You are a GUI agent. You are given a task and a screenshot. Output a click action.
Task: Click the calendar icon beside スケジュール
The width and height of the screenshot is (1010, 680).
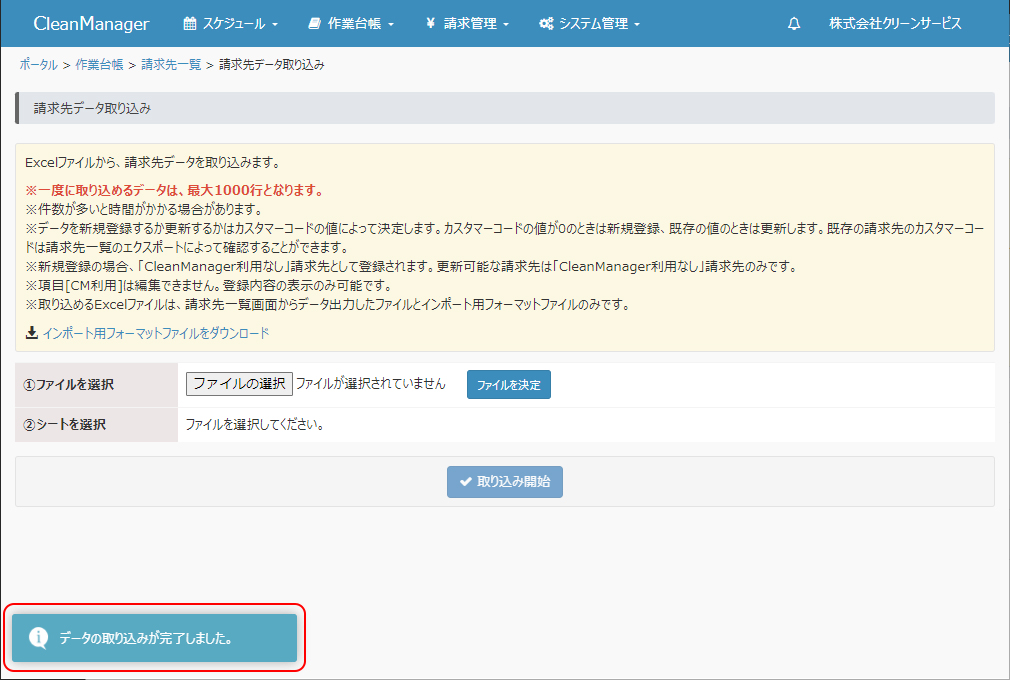click(191, 23)
